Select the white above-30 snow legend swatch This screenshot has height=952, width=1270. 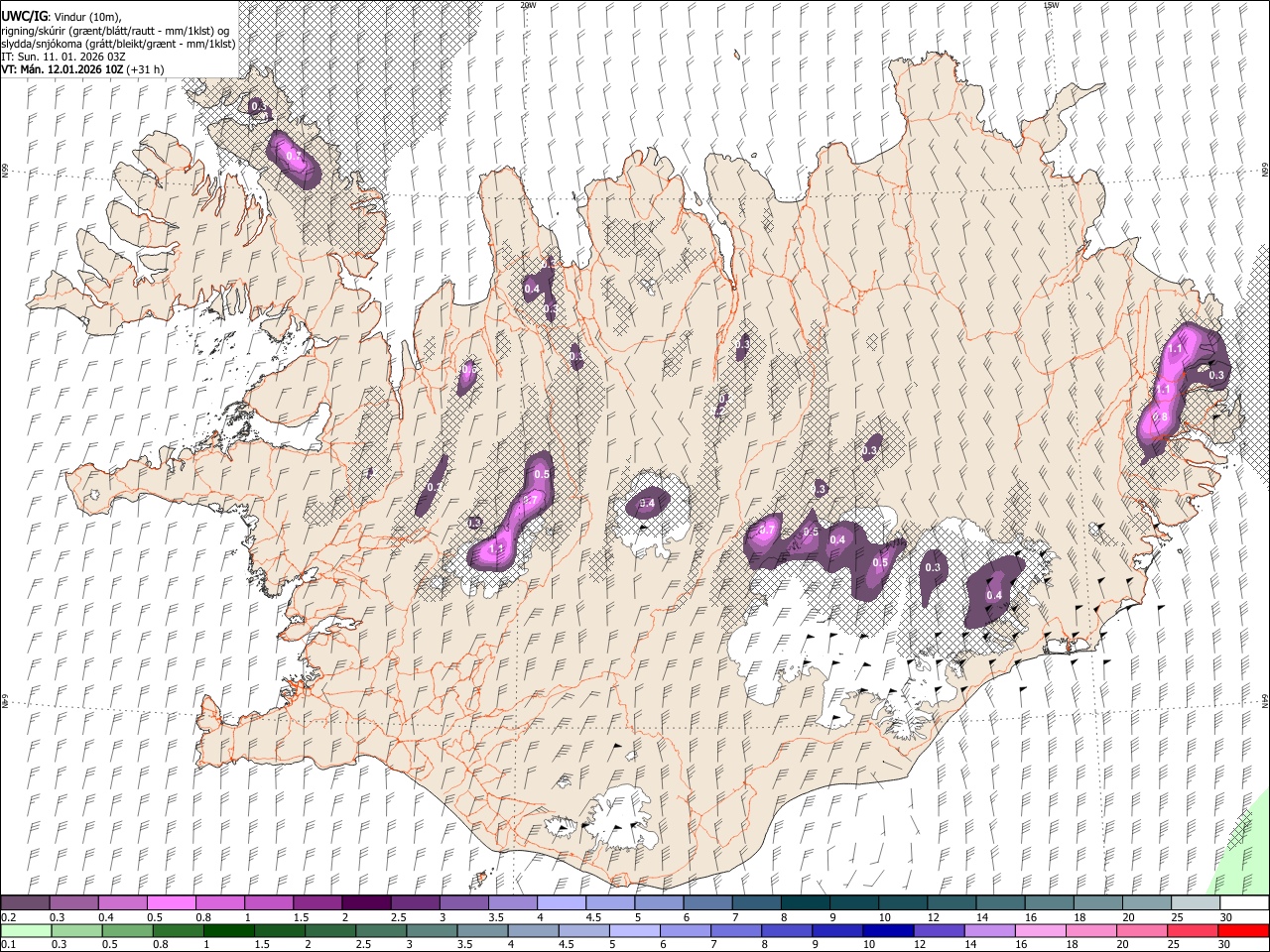click(1244, 903)
